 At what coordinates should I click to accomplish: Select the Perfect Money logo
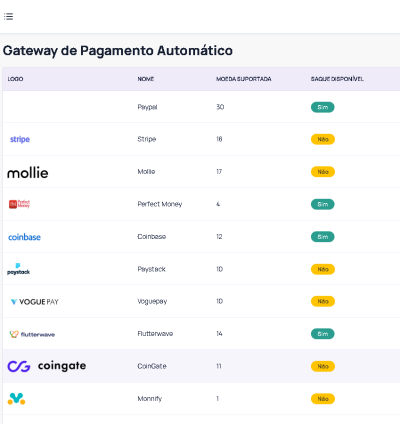click(19, 204)
